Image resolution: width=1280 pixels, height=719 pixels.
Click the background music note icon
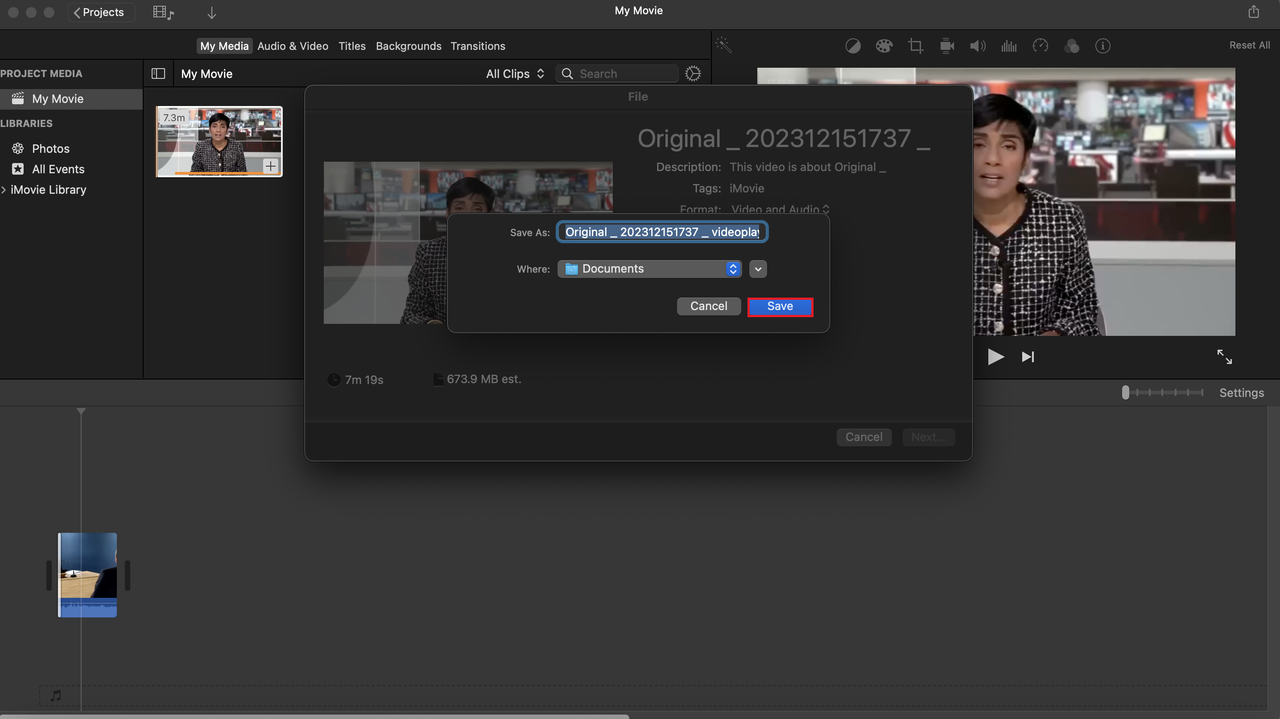[56, 695]
